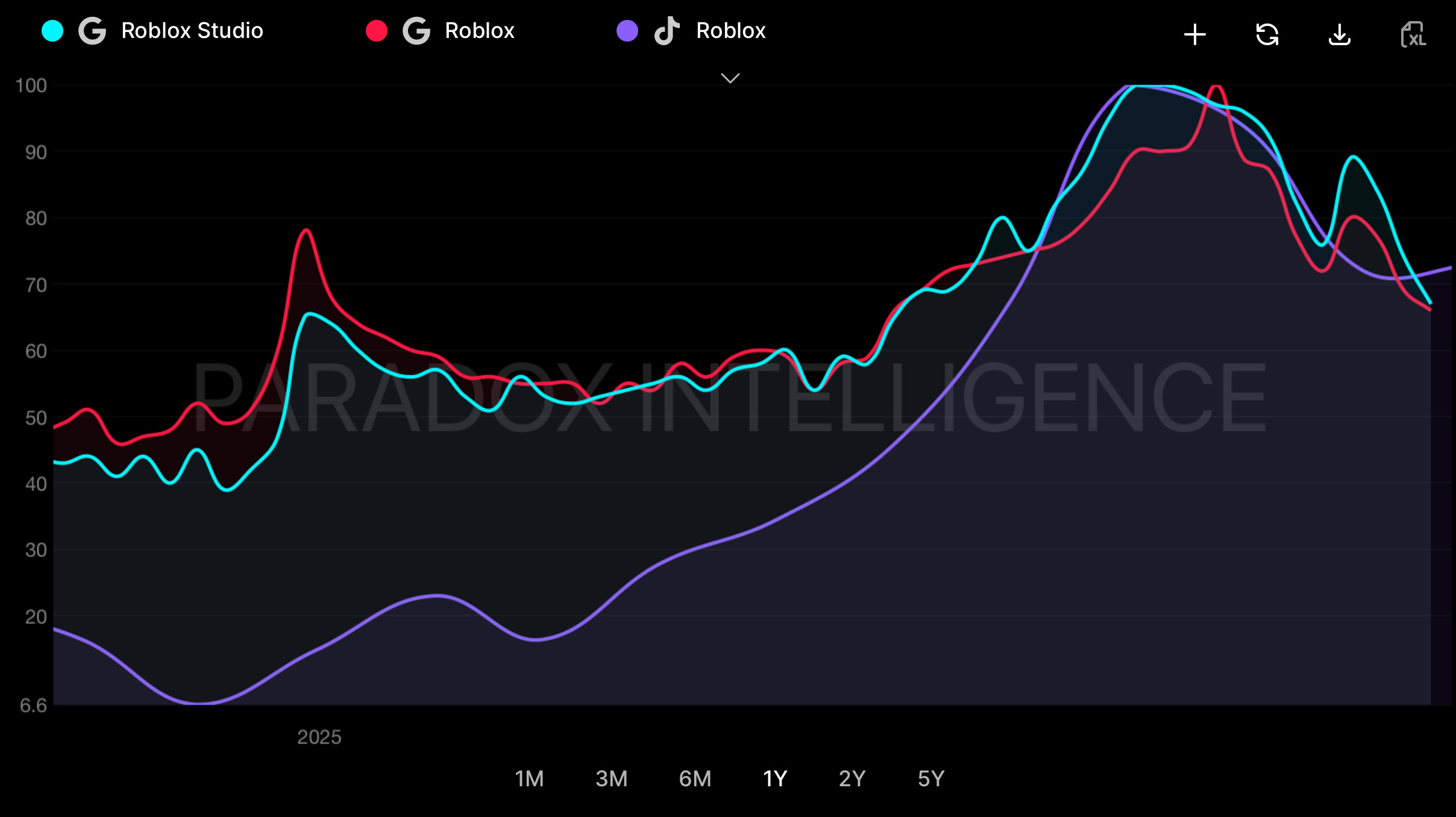The image size is (1456, 817).
Task: Click Google icon beside Roblox Studio
Action: (x=92, y=31)
